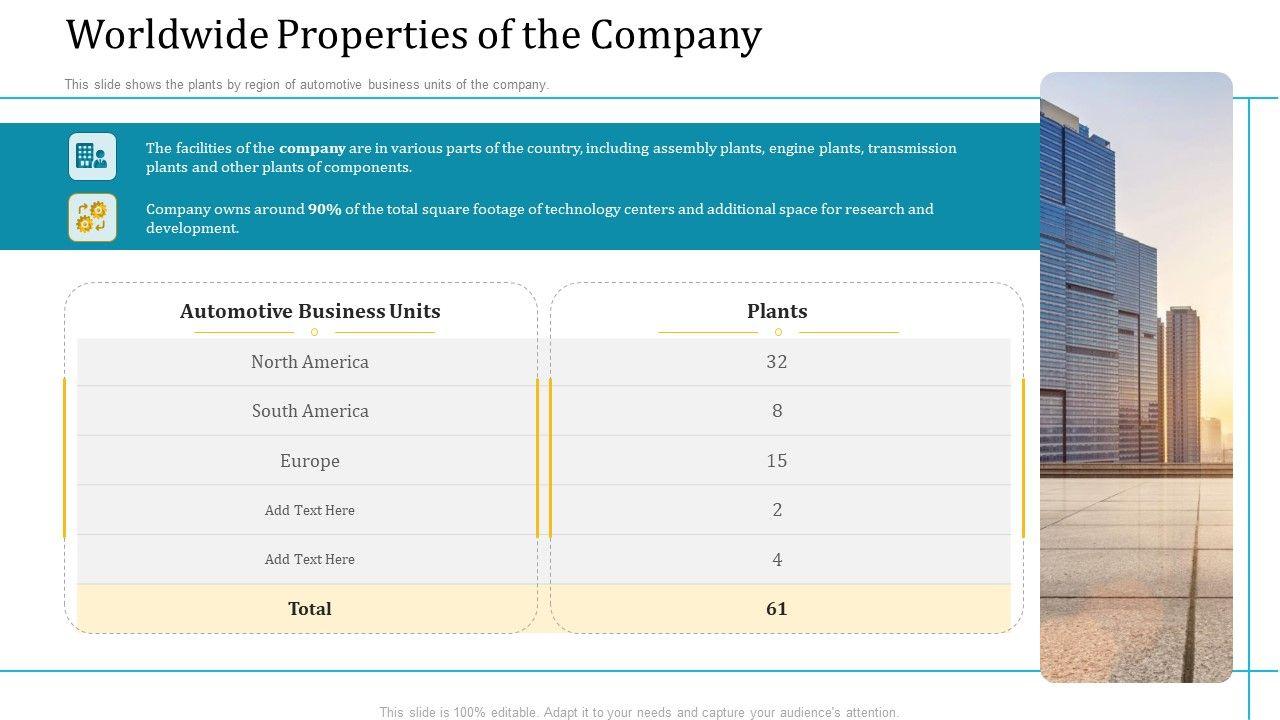Click the building facilities icon
The width and height of the screenshot is (1280, 720).
(x=92, y=157)
